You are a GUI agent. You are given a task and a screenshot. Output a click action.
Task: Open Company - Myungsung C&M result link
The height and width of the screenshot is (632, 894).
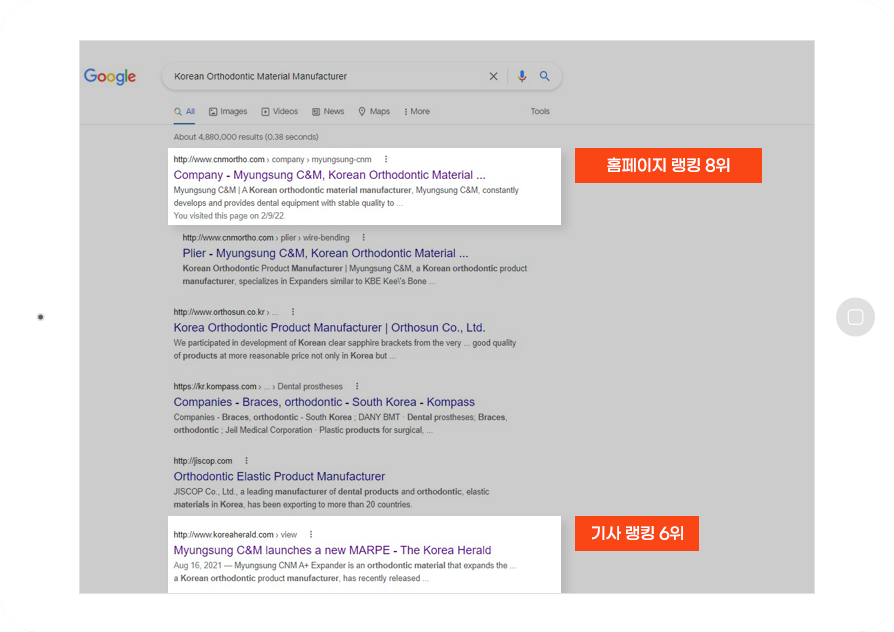pos(330,175)
